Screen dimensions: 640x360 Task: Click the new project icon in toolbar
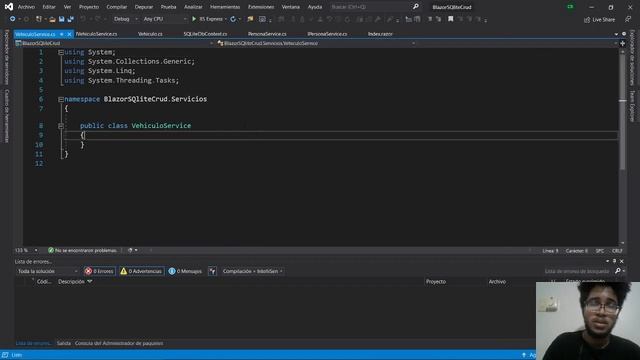39,19
